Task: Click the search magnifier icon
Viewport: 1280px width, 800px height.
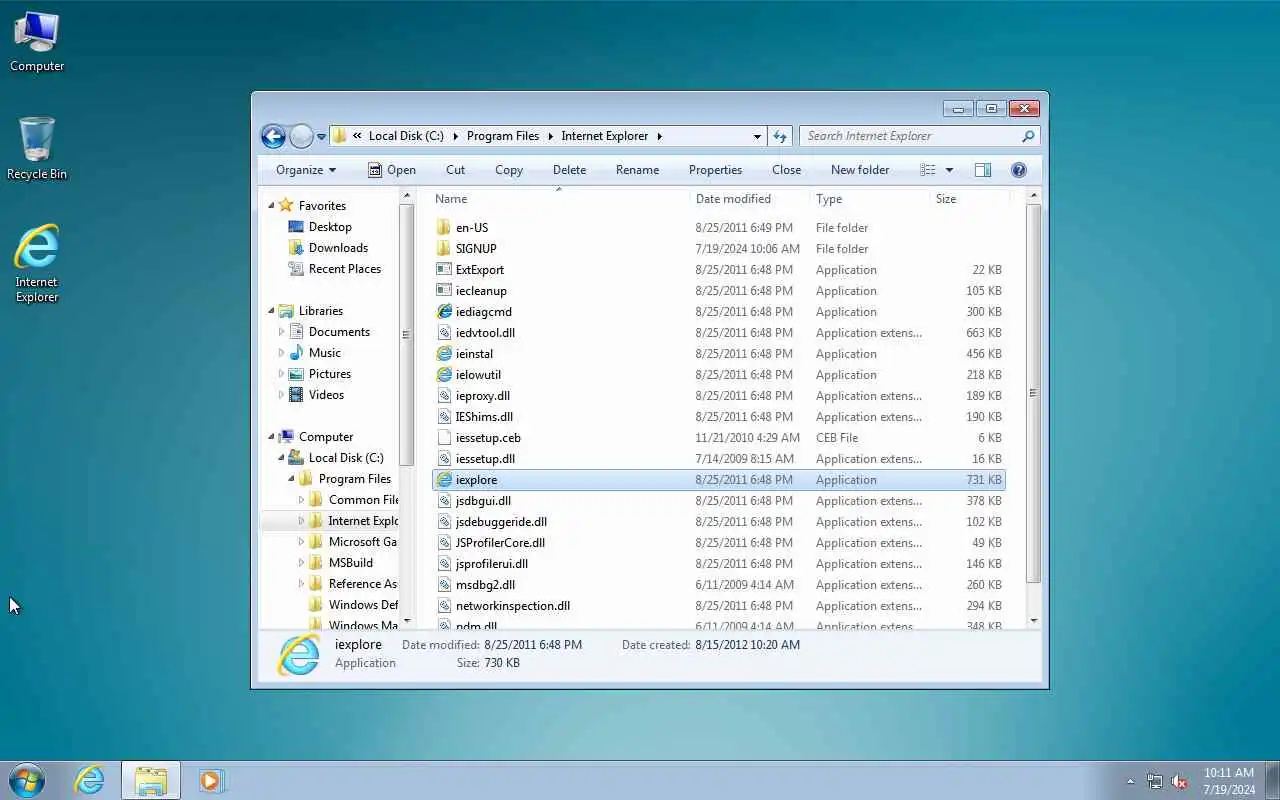Action: tap(1028, 136)
